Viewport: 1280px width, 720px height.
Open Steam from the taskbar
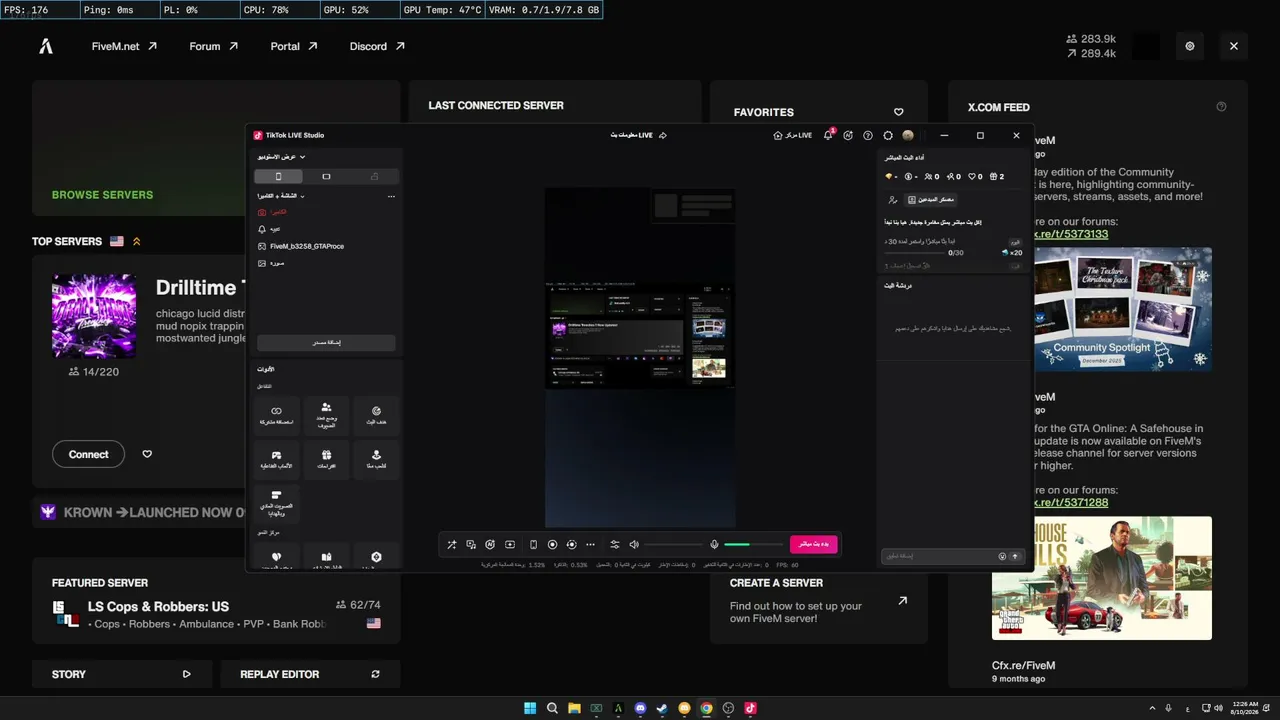click(662, 709)
